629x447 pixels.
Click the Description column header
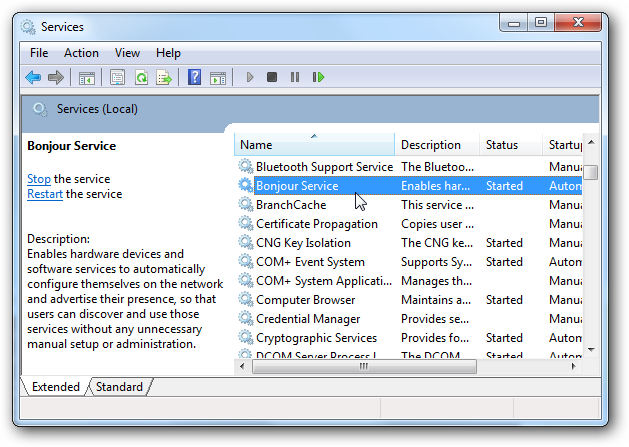tap(437, 144)
